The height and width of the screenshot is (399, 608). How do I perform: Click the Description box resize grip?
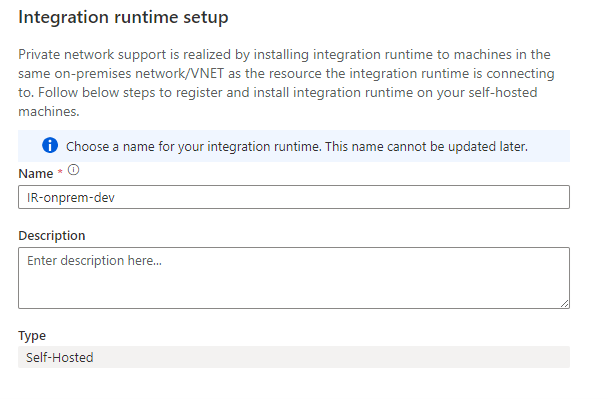tap(565, 304)
